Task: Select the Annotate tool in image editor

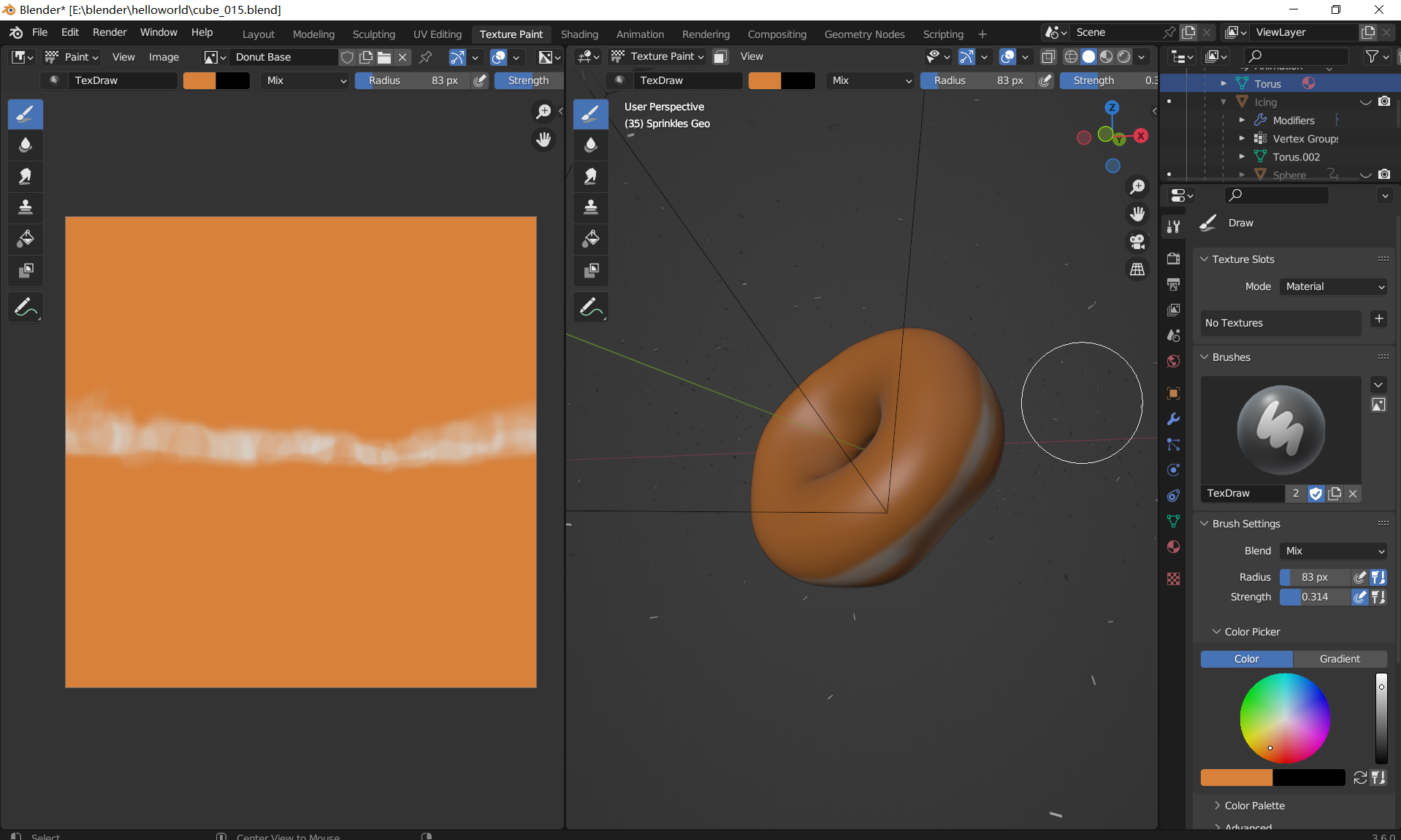Action: [x=26, y=308]
